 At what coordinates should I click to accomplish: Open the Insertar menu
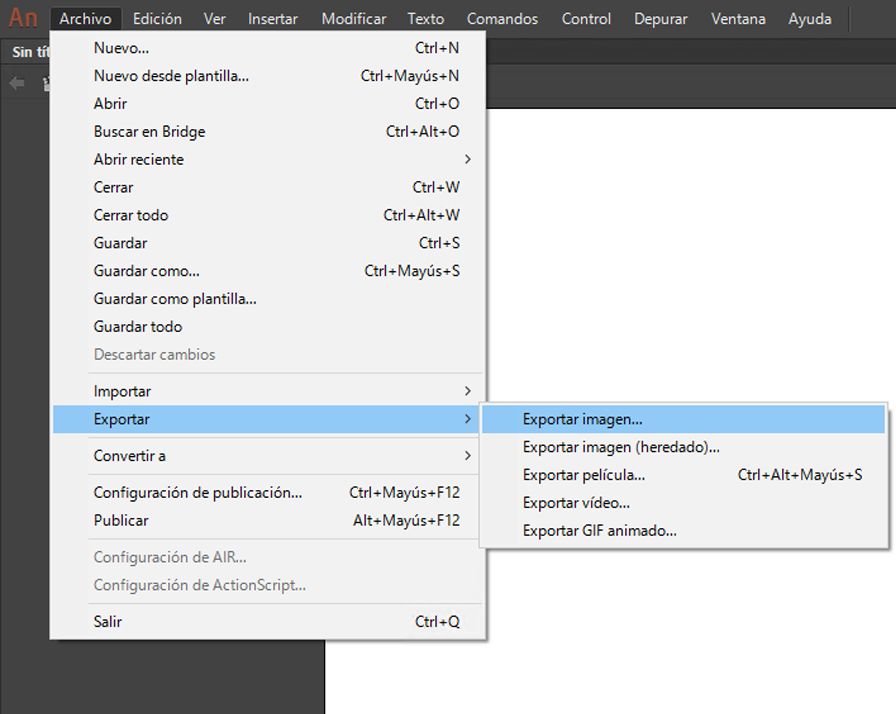coord(273,19)
